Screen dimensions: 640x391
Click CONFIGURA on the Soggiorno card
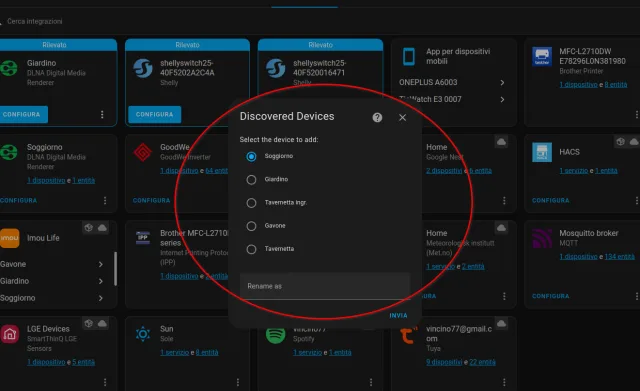click(19, 200)
